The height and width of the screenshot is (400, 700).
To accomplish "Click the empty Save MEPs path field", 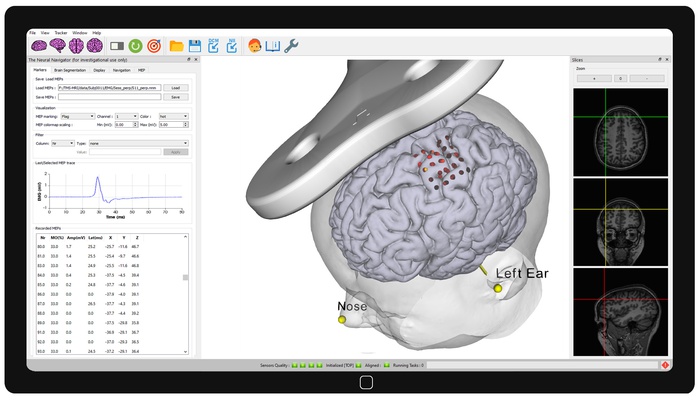I will pyautogui.click(x=109, y=97).
